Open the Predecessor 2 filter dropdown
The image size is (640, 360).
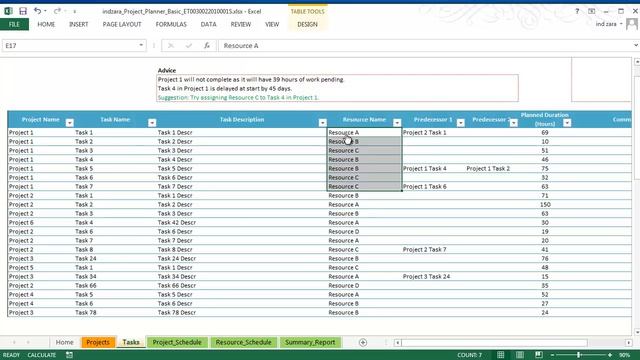(513, 122)
